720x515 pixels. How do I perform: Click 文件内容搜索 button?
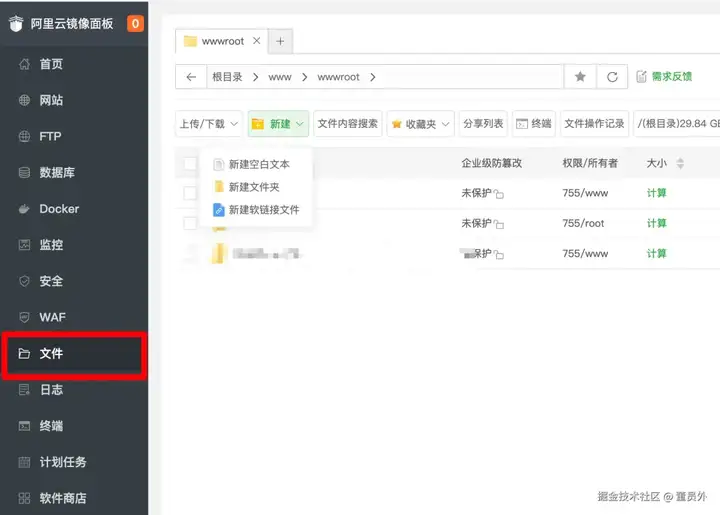(x=348, y=123)
